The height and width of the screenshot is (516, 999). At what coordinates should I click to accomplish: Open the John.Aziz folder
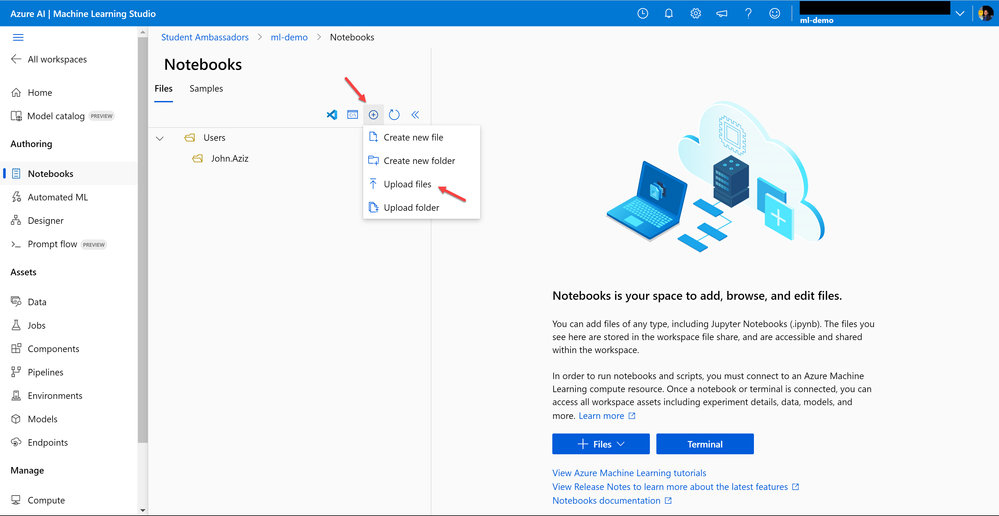229,159
